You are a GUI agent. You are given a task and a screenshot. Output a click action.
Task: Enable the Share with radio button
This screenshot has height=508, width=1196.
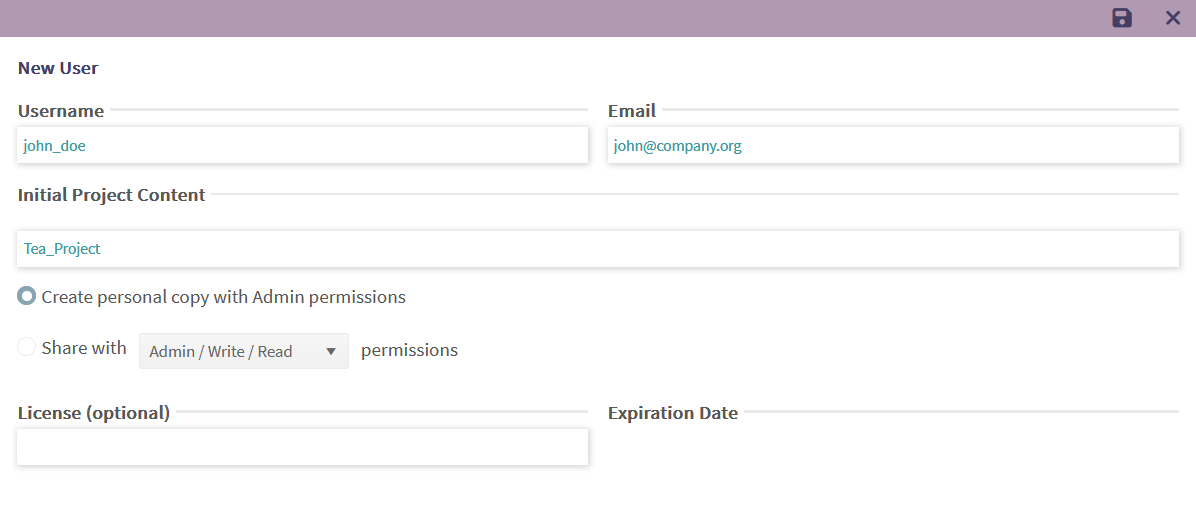coord(27,348)
